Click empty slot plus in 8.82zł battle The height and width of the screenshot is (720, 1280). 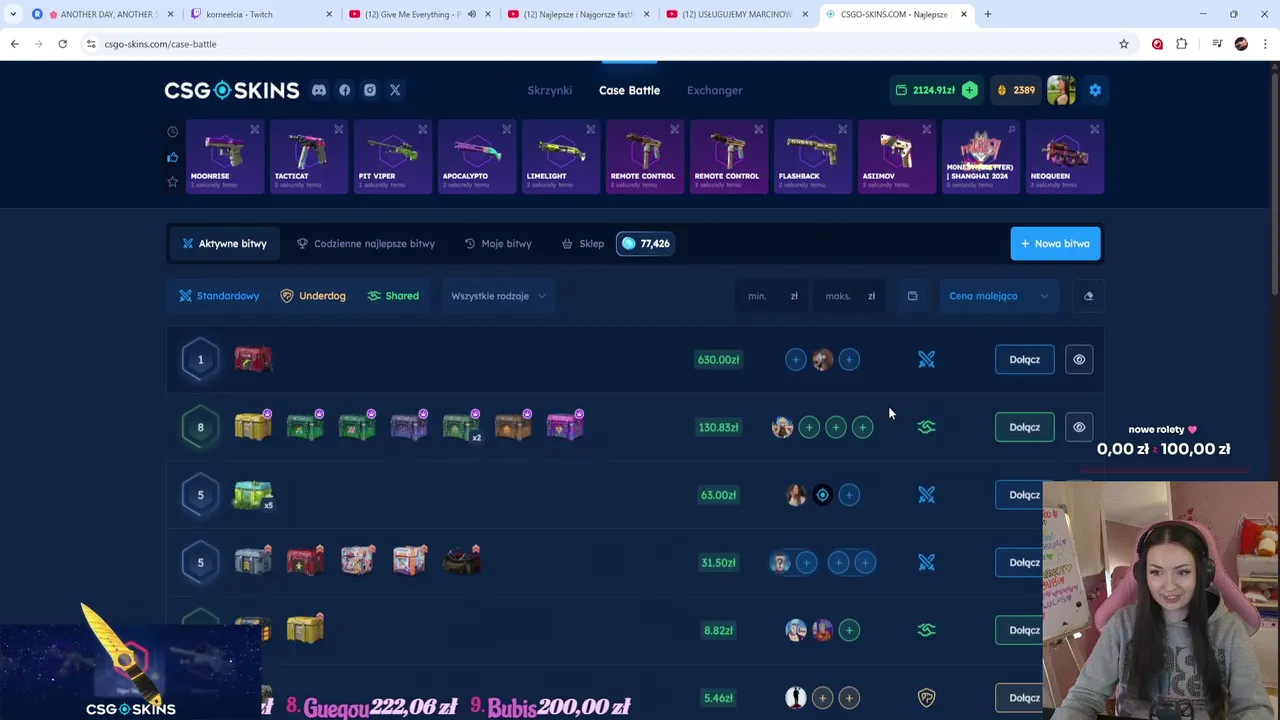coord(849,630)
